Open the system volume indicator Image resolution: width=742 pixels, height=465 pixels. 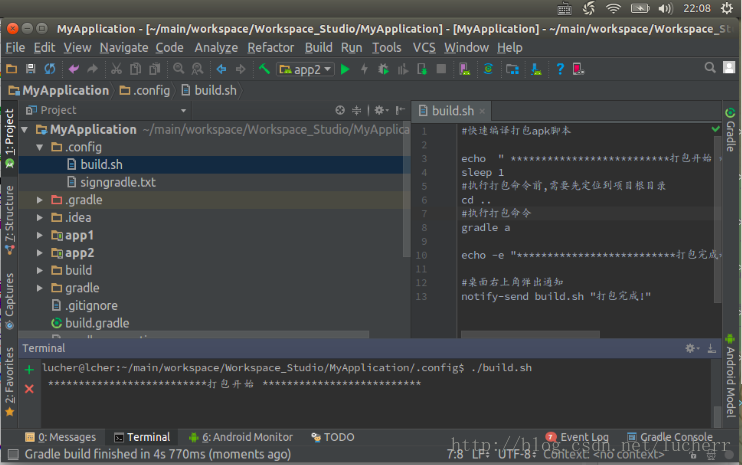click(665, 8)
